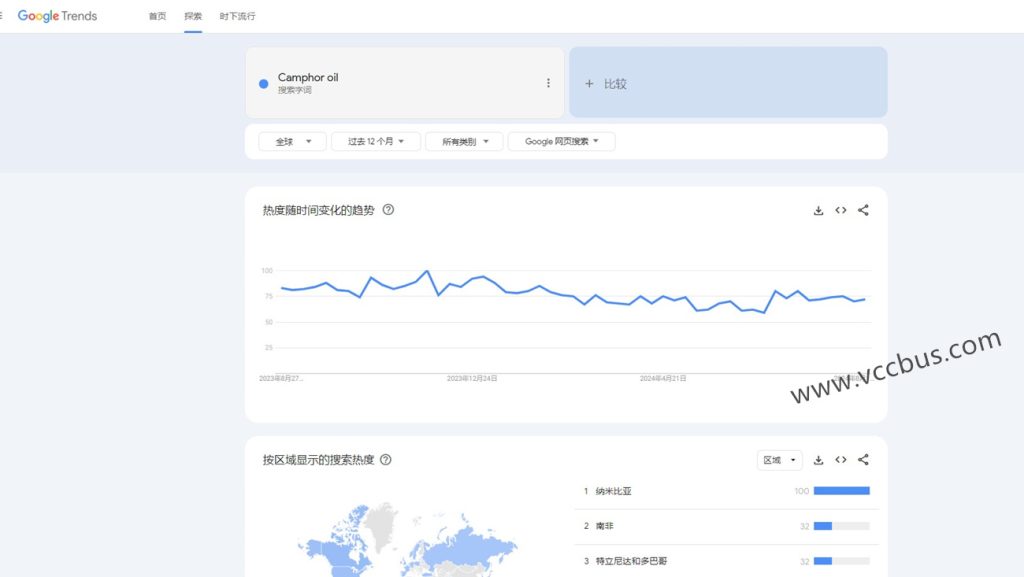Expand the 全球 location dropdown

(x=292, y=142)
